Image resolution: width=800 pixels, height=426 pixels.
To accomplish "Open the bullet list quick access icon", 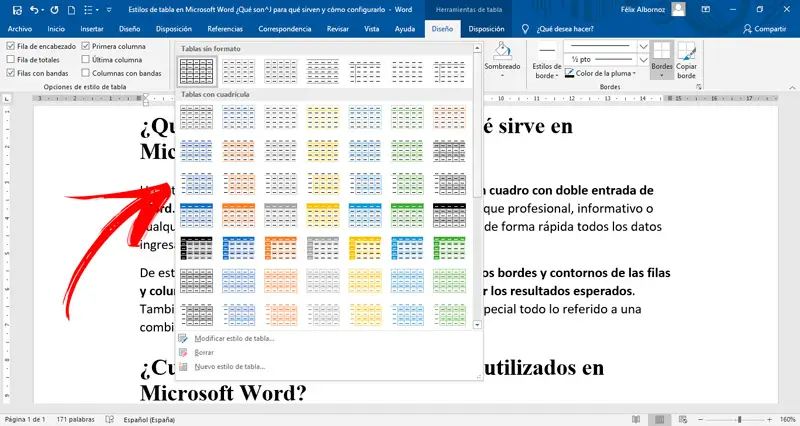I will (88, 10).
